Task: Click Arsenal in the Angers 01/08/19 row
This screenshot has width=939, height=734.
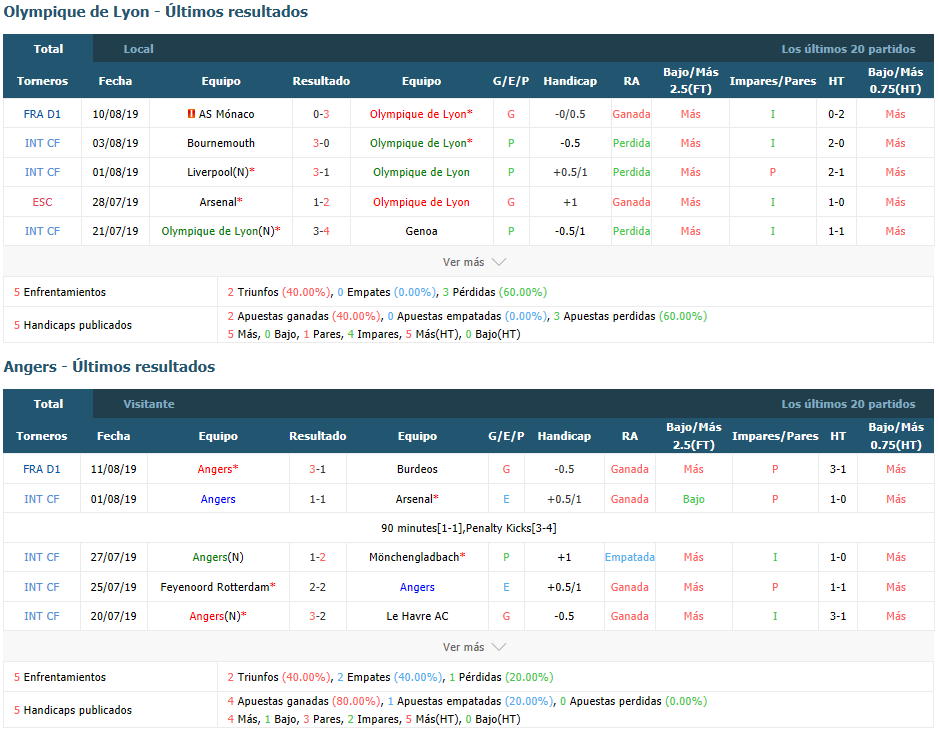Action: point(414,499)
